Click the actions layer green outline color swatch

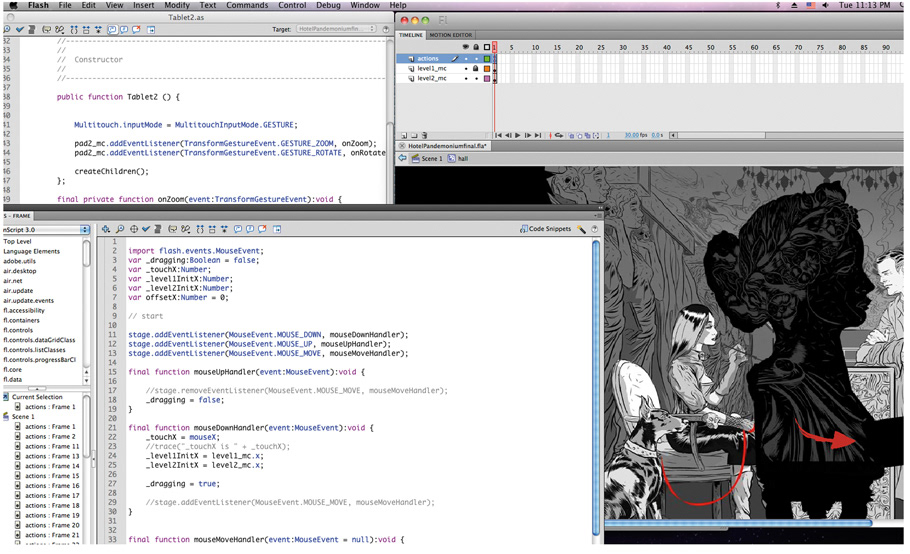[487, 59]
